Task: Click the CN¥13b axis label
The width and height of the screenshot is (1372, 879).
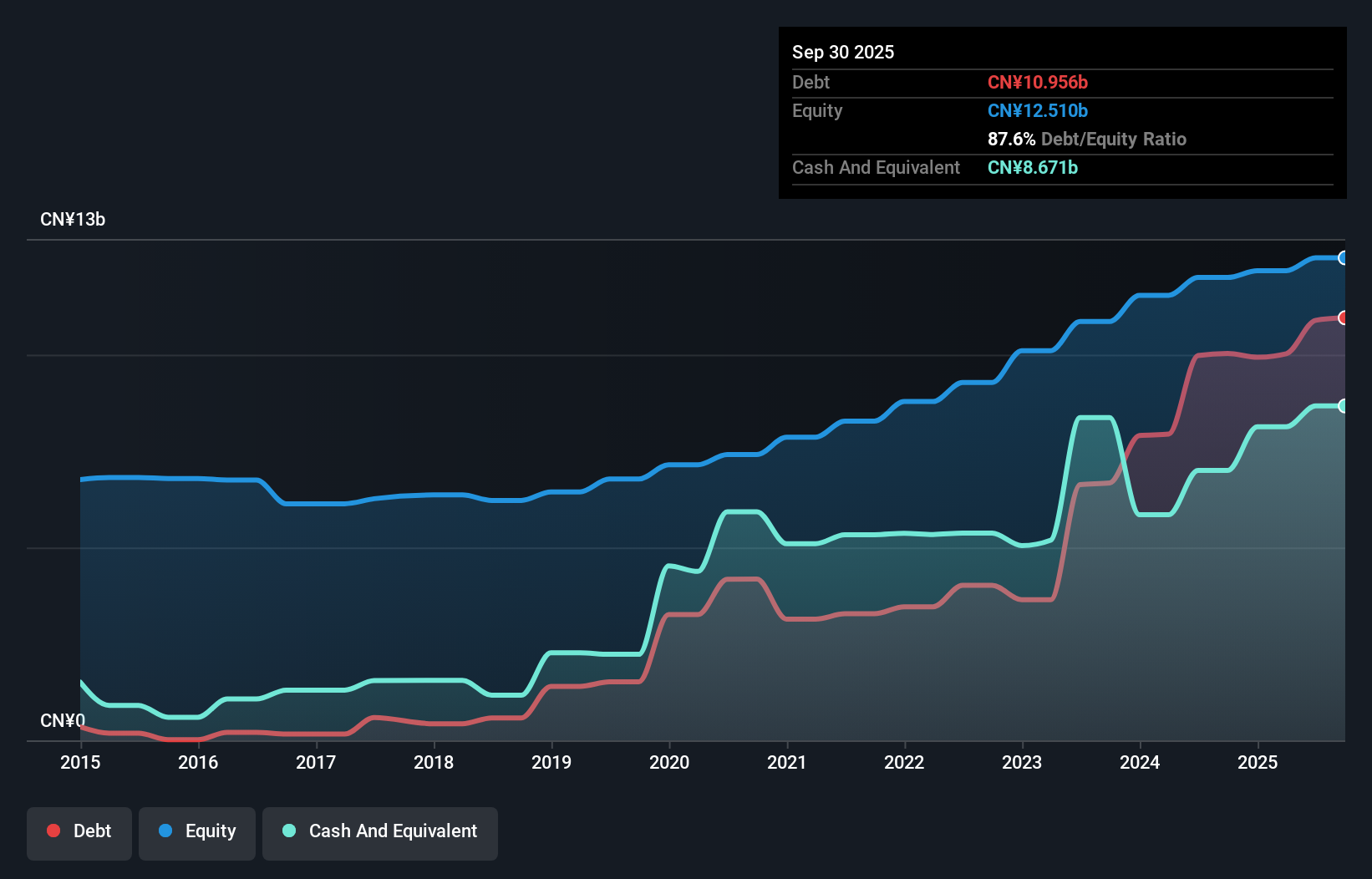Action: (x=74, y=219)
